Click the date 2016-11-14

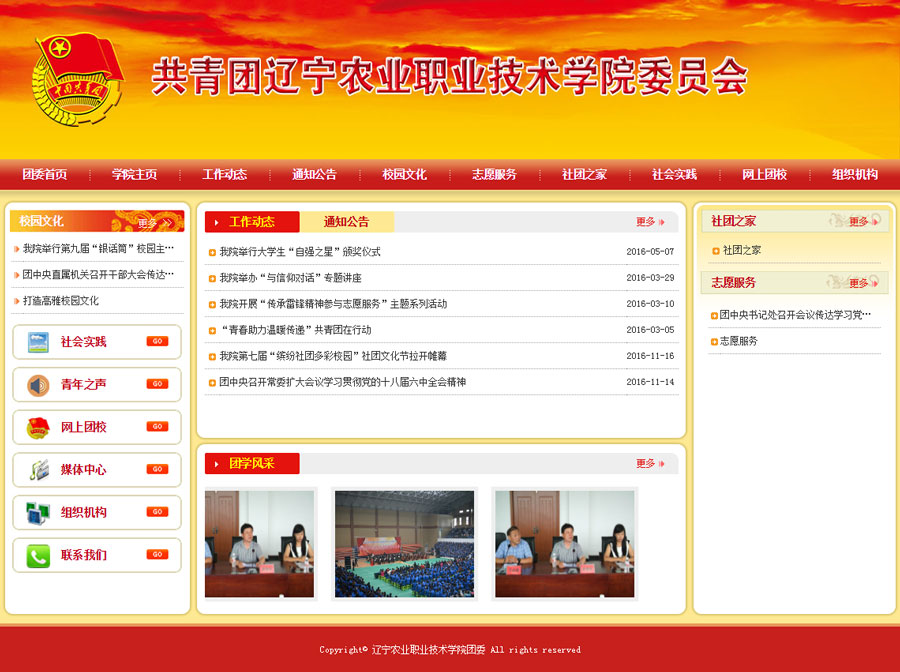[650, 382]
